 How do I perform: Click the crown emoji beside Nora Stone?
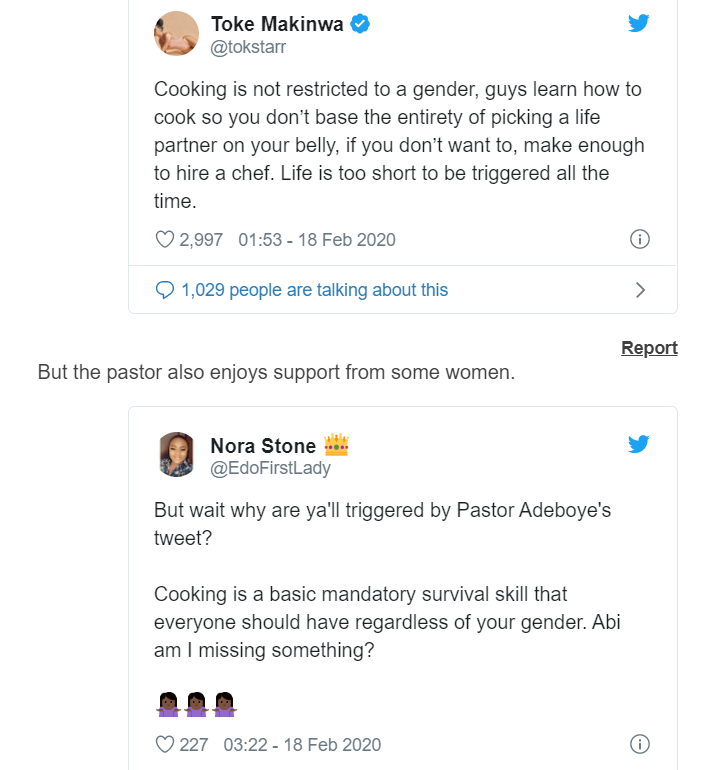336,445
